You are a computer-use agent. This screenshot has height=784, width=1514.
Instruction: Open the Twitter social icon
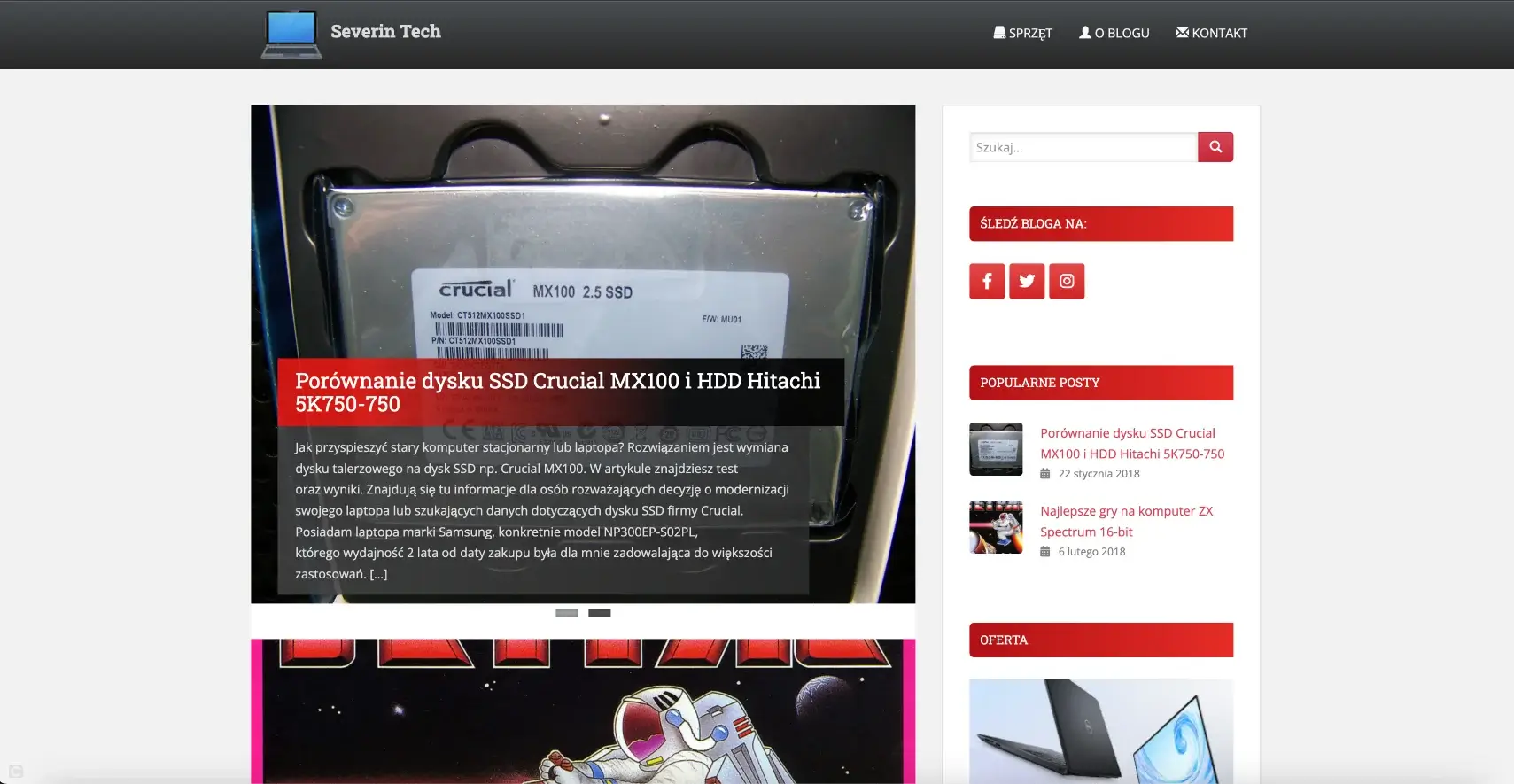coord(1027,281)
